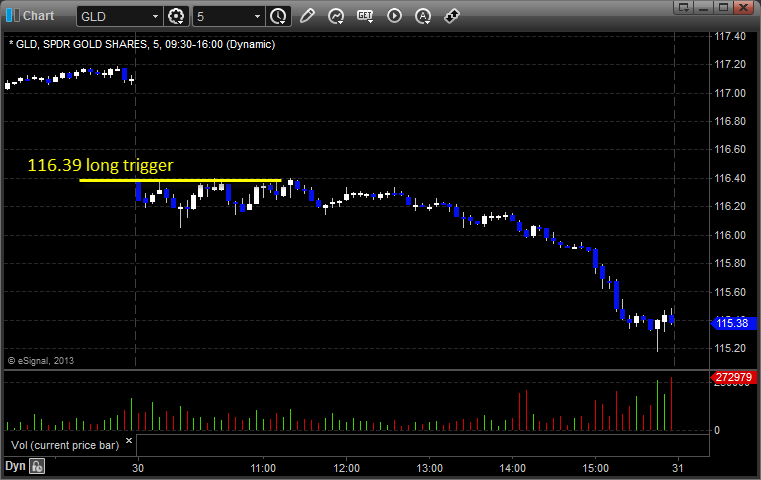Click the 117.20 price axis label
The image size is (761, 480).
[x=730, y=65]
